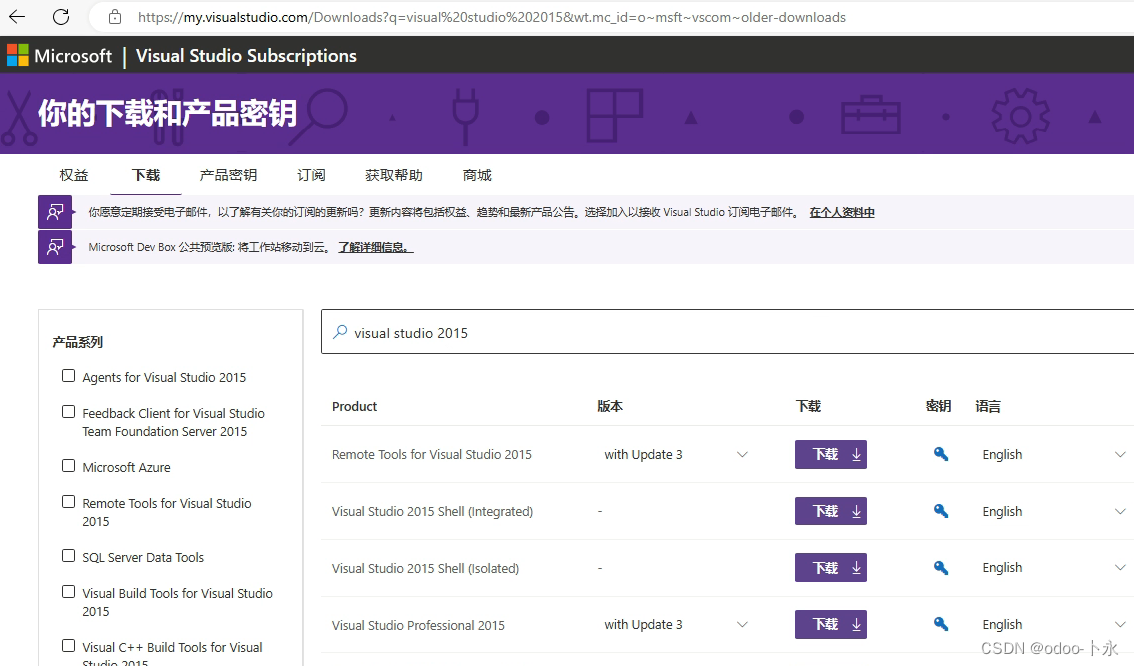Check Agents for Visual Studio 2015 filter

[69, 376]
